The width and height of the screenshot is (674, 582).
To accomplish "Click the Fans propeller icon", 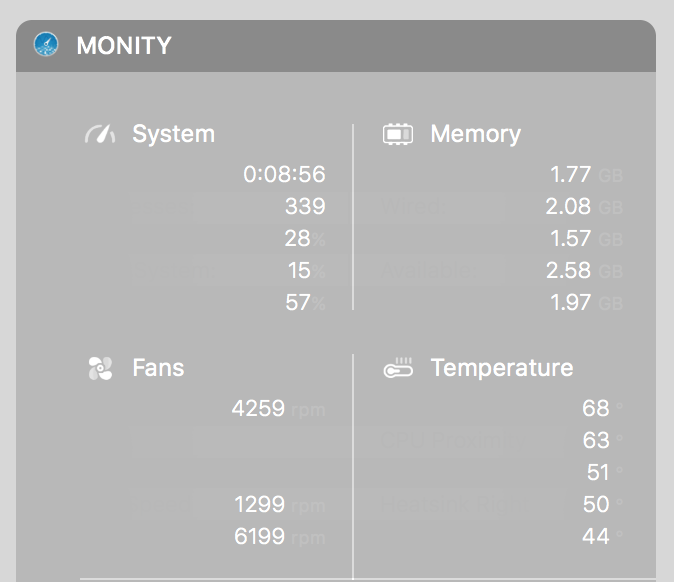I will [100, 368].
